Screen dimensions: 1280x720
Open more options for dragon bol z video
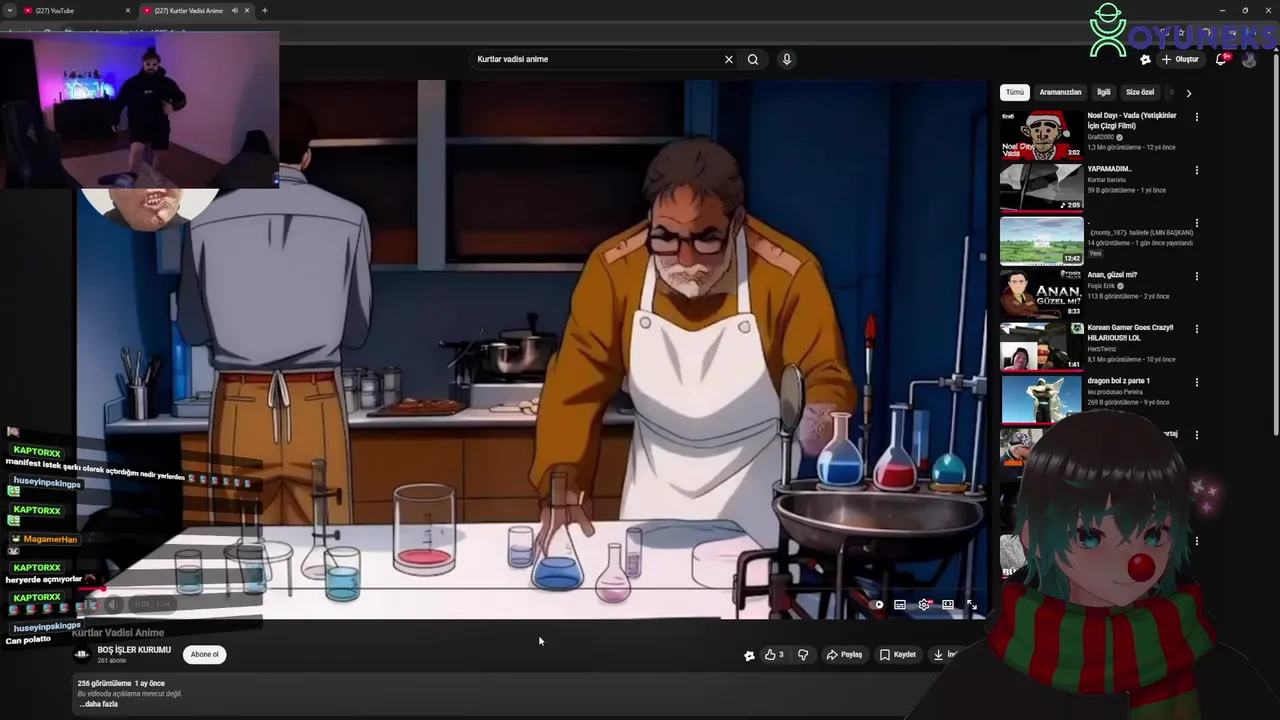tap(1197, 382)
